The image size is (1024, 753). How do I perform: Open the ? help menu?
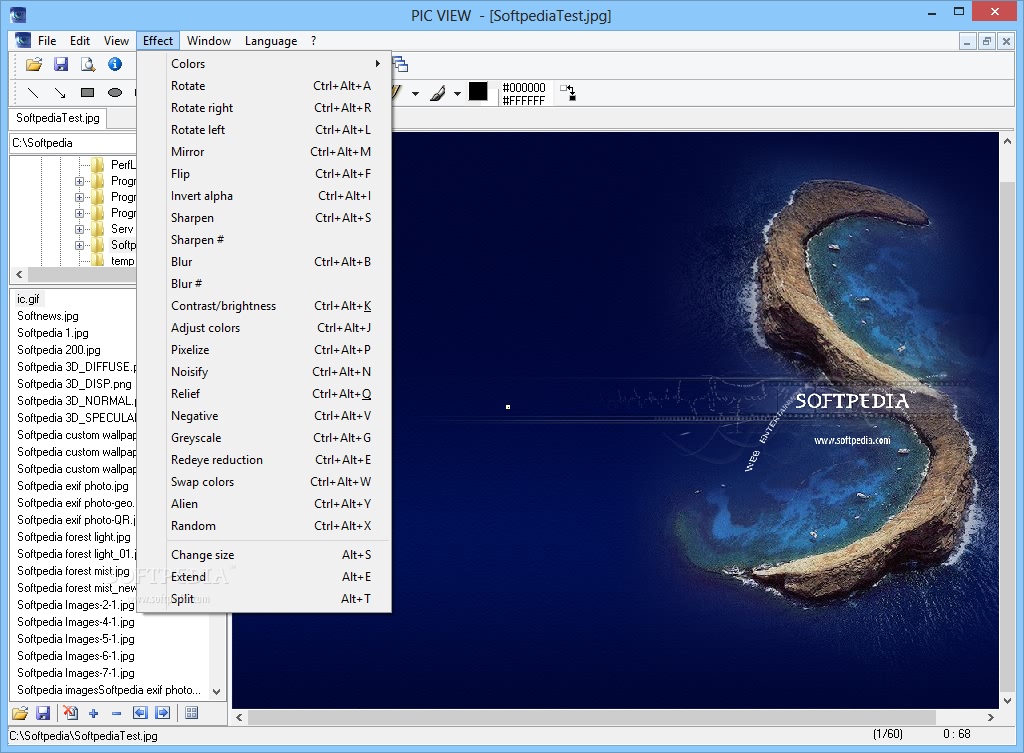[x=313, y=40]
